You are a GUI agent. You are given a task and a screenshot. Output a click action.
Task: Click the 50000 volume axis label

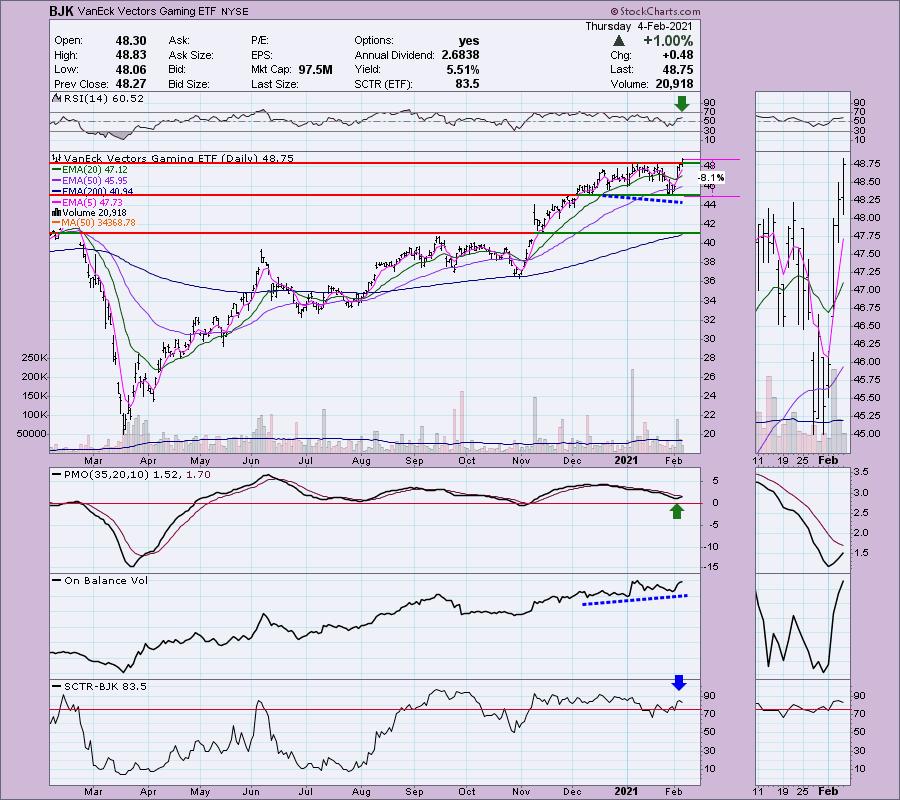point(32,434)
